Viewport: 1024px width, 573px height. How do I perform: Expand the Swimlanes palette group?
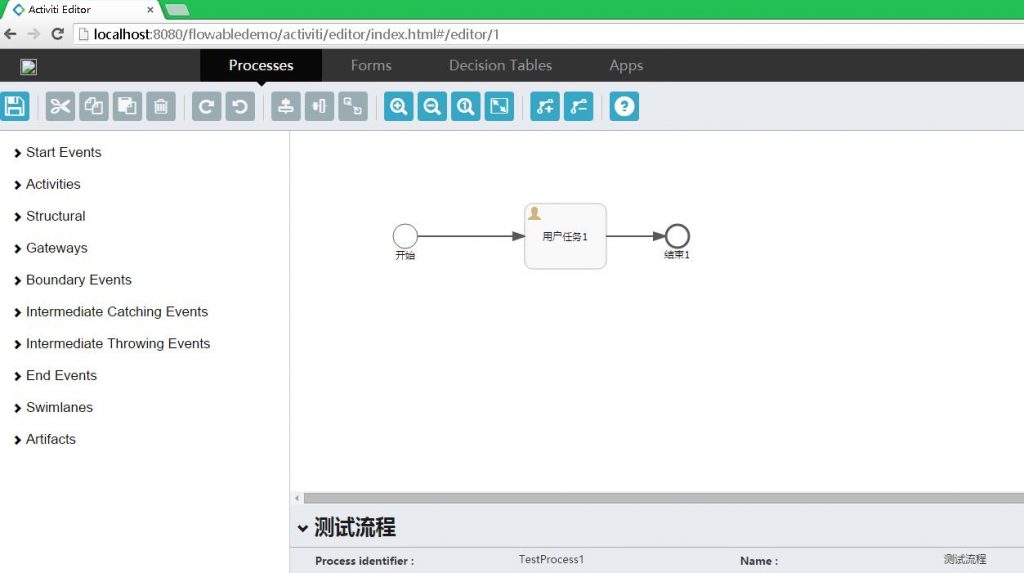(54, 408)
